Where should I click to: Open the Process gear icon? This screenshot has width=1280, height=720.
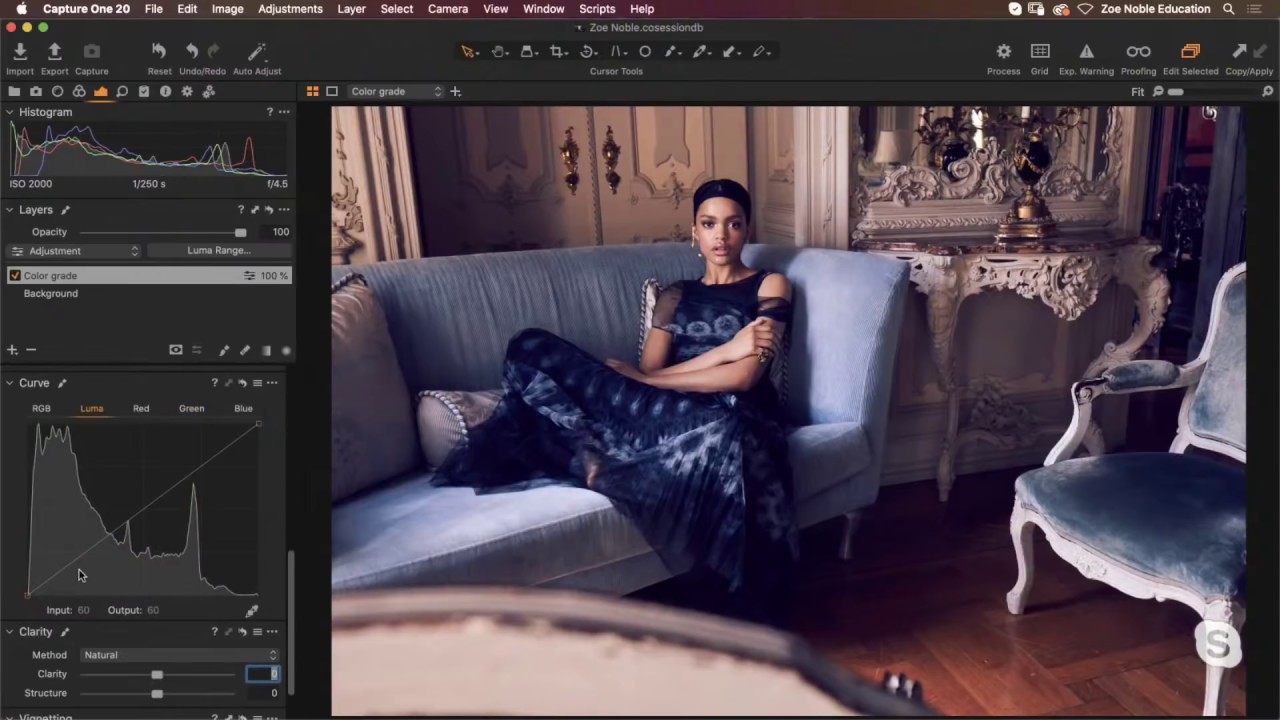click(x=1003, y=51)
